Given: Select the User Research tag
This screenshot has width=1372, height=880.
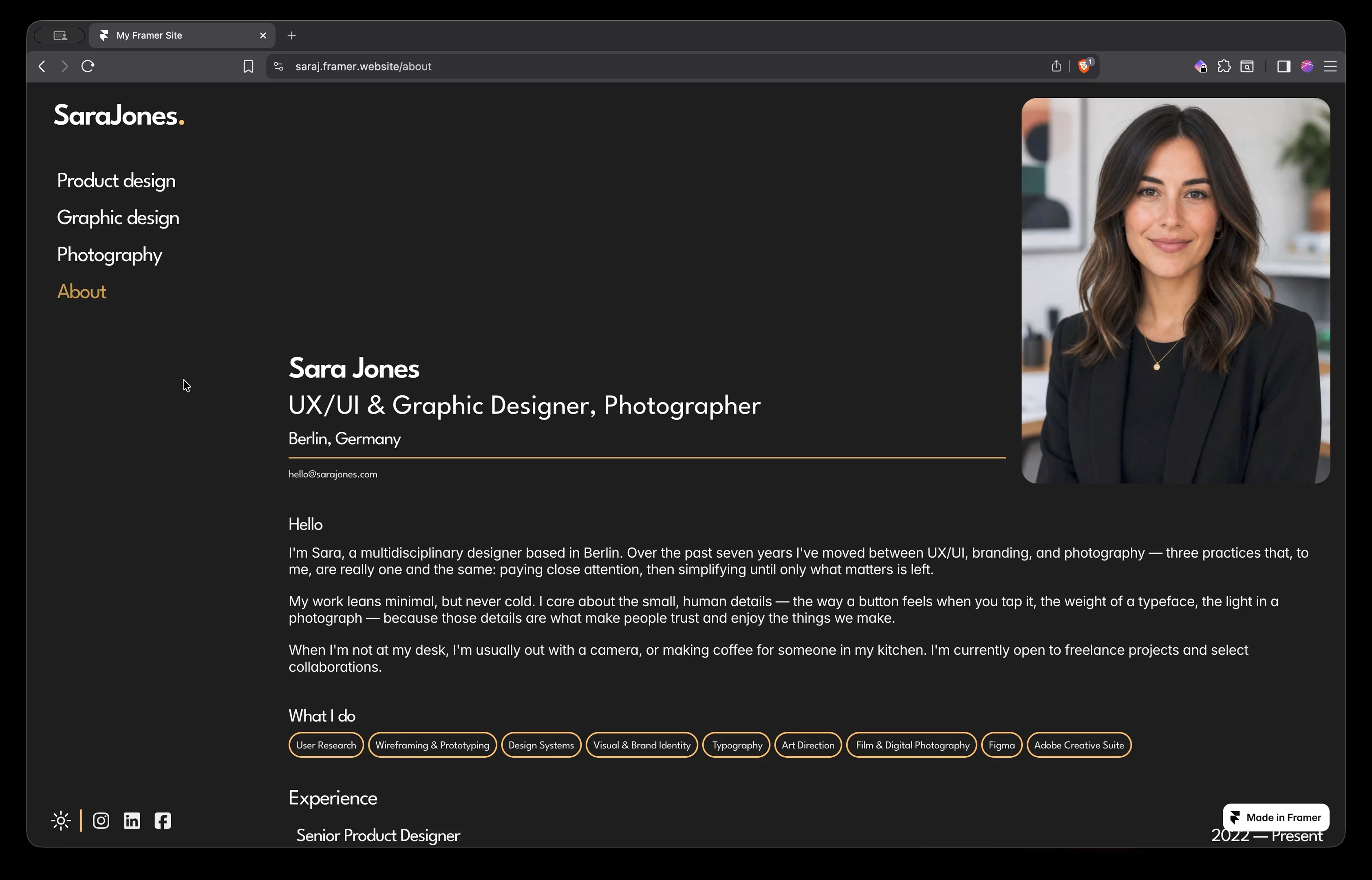Looking at the screenshot, I should coord(326,745).
